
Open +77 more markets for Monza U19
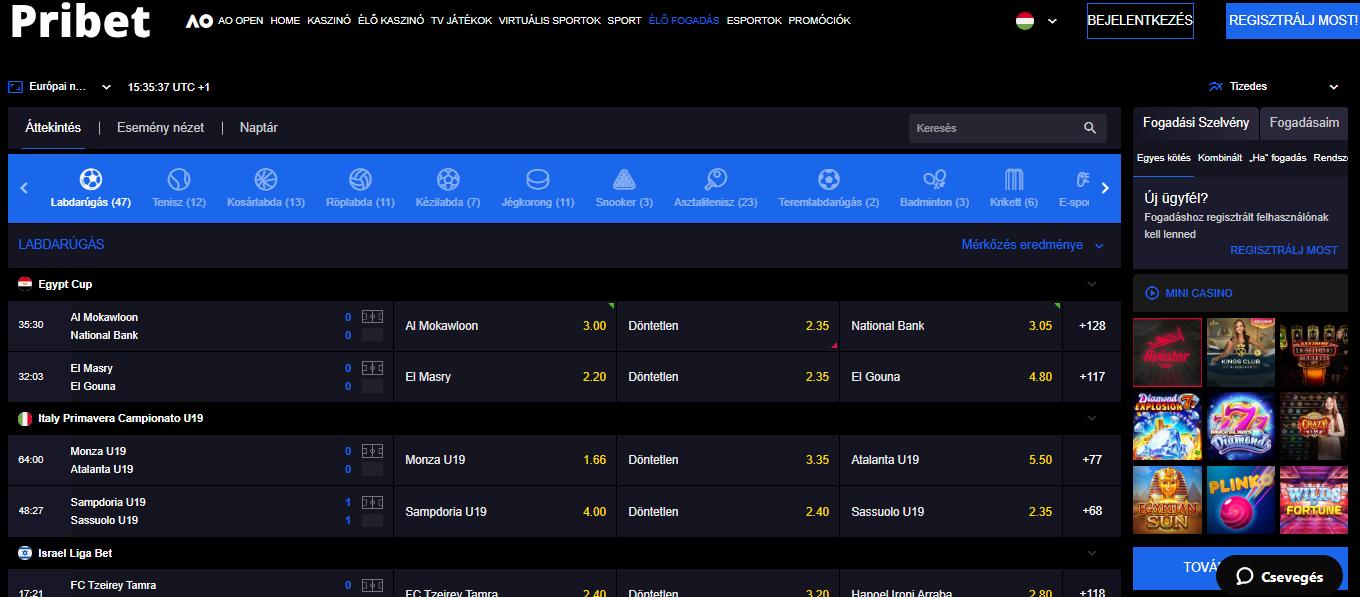pos(1092,460)
